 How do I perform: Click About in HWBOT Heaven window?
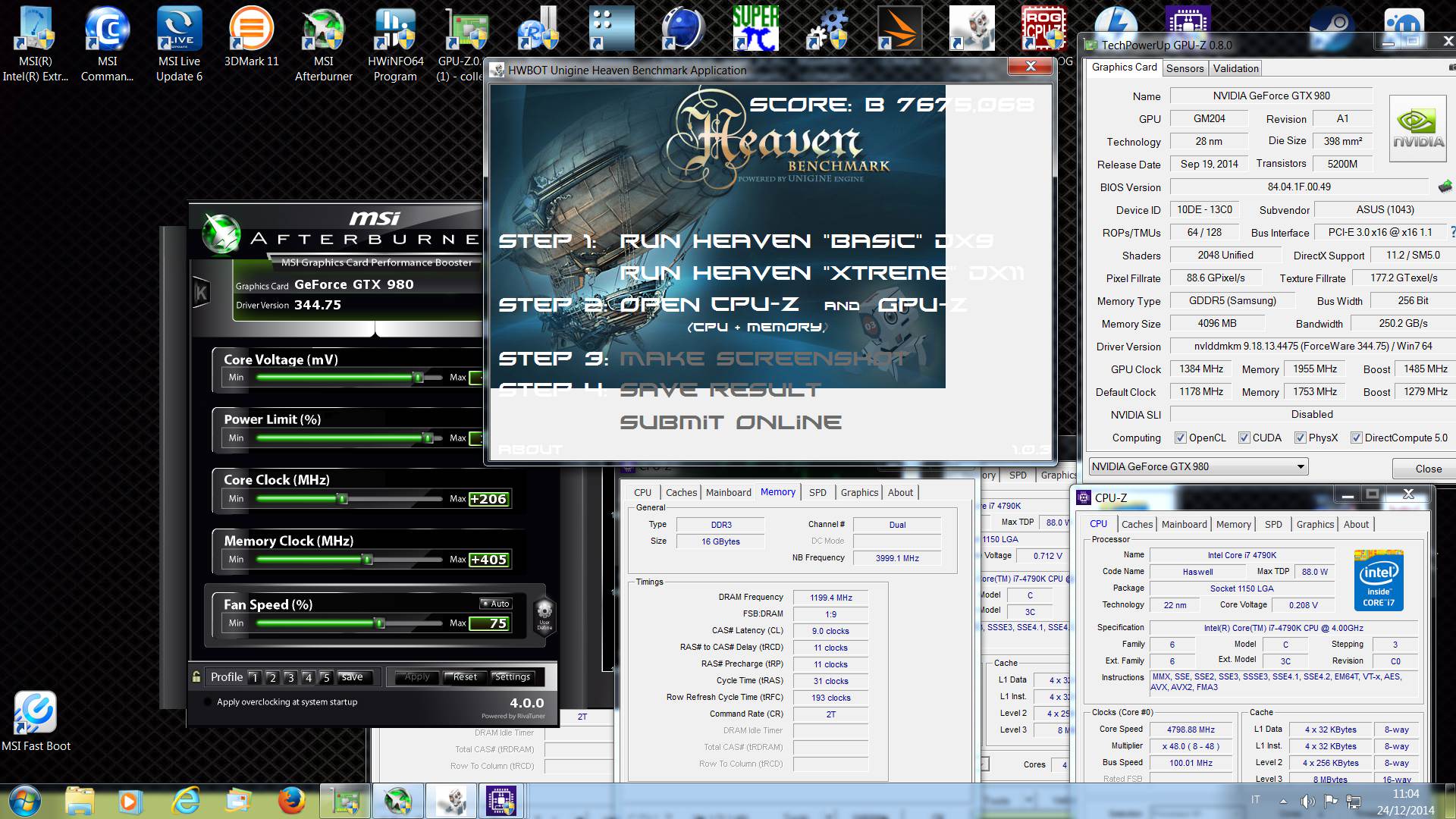point(530,450)
